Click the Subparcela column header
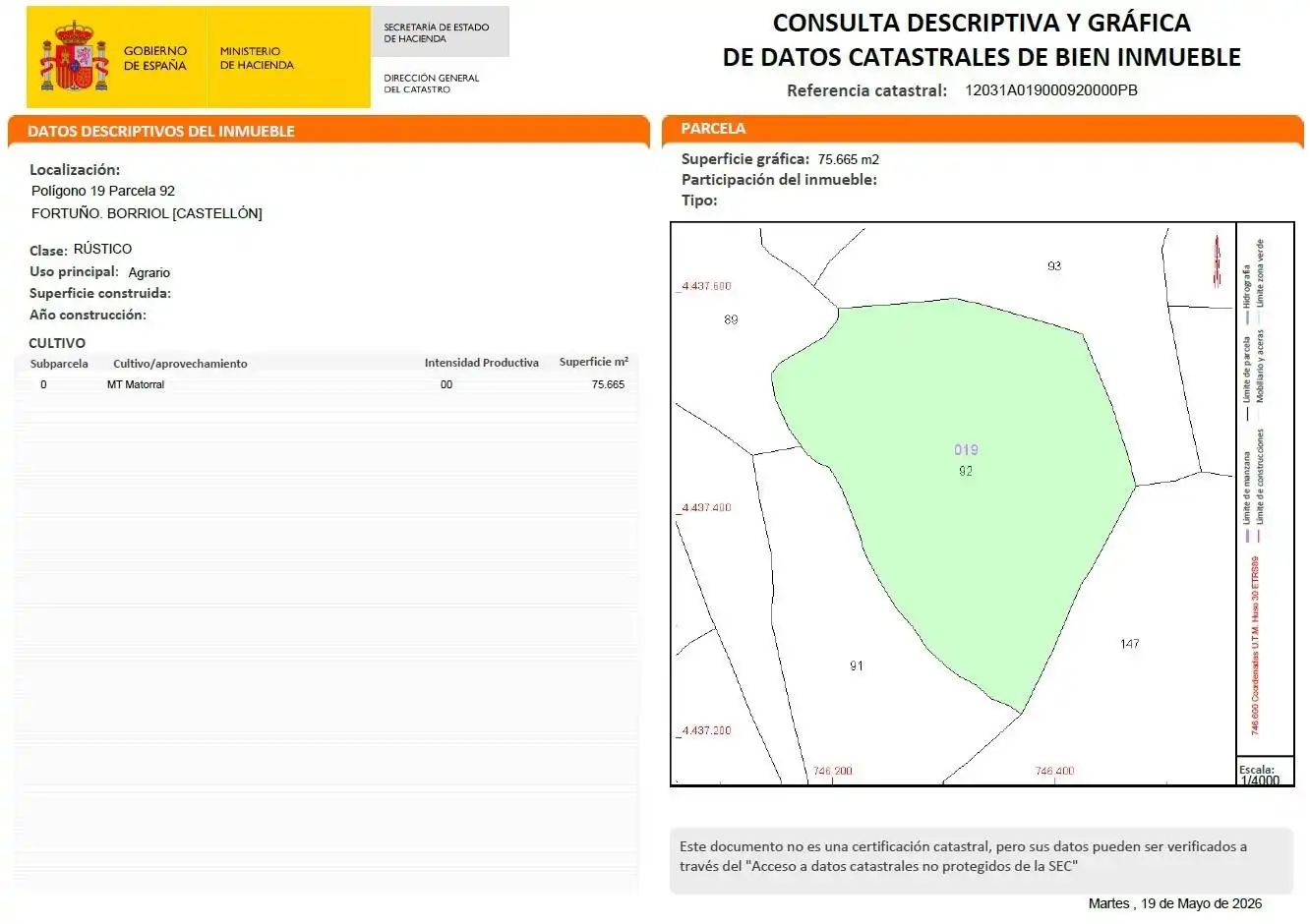The height and width of the screenshot is (924, 1310). coord(59,364)
